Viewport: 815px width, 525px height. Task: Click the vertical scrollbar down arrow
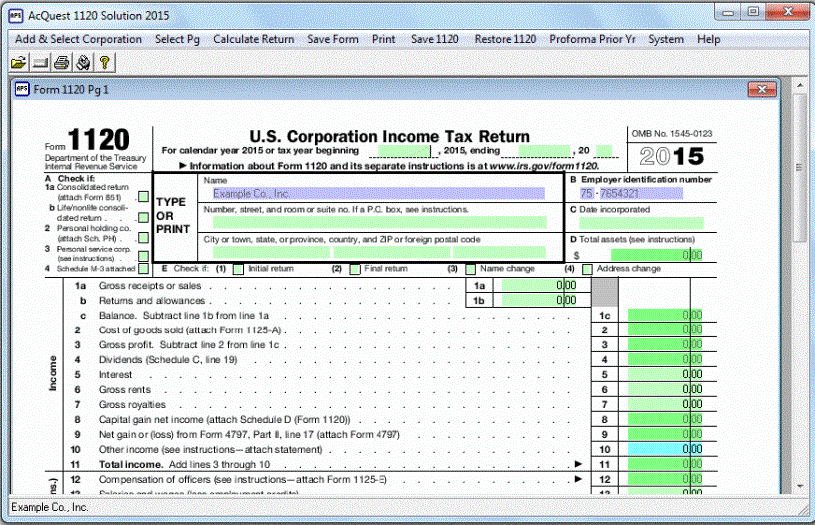(x=799, y=487)
